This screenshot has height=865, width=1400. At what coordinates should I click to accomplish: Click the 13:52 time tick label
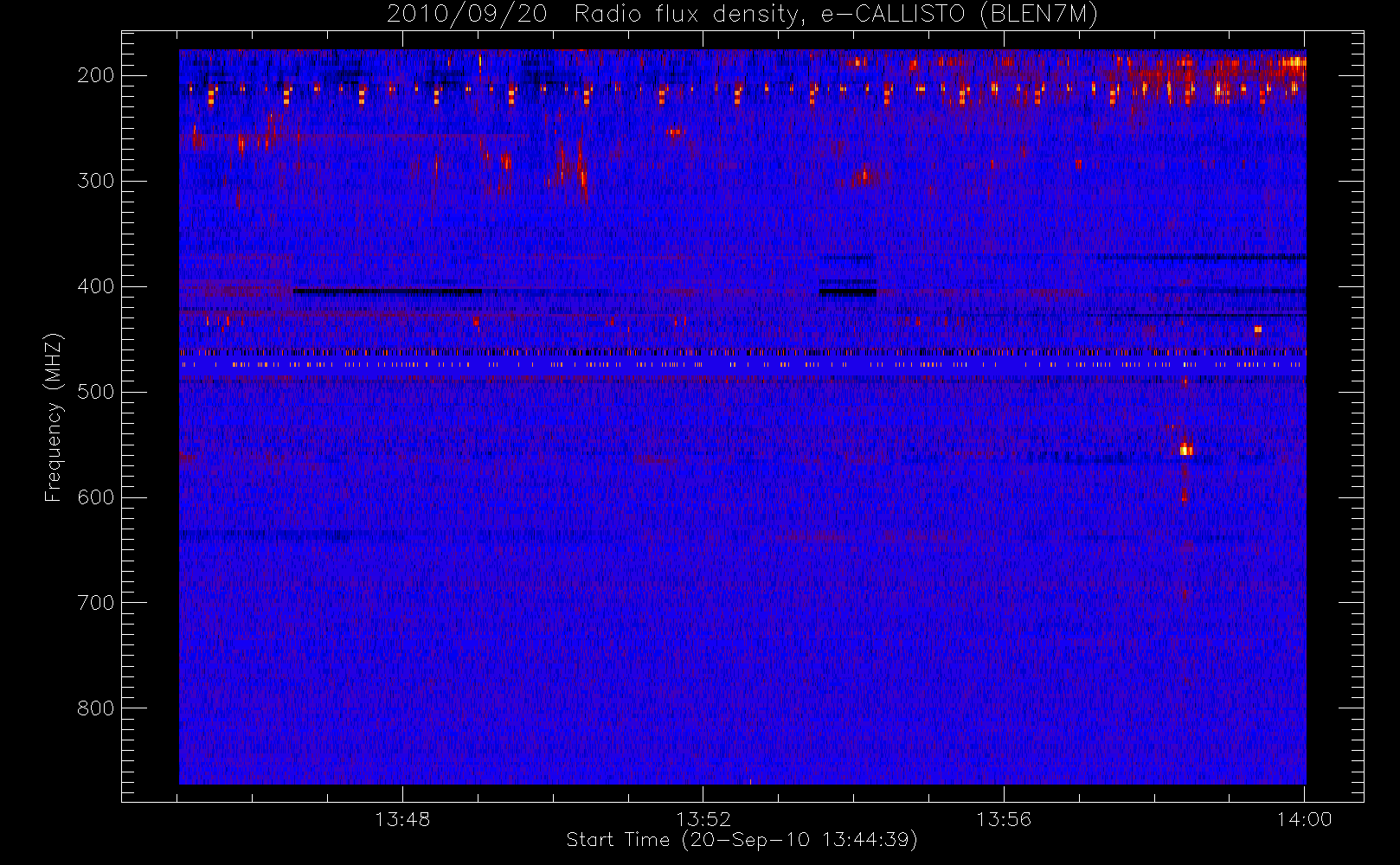pos(703,819)
